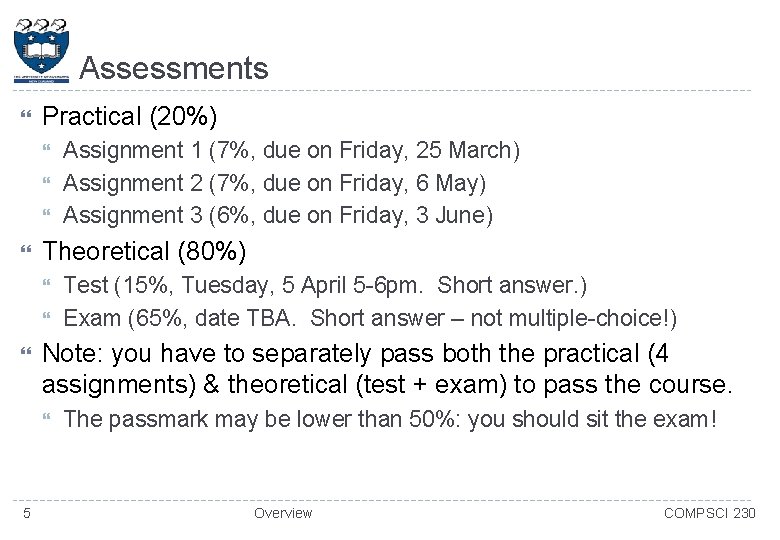Click the Exam (65%, date TBA) line
780x540 pixels.
pos(370,319)
